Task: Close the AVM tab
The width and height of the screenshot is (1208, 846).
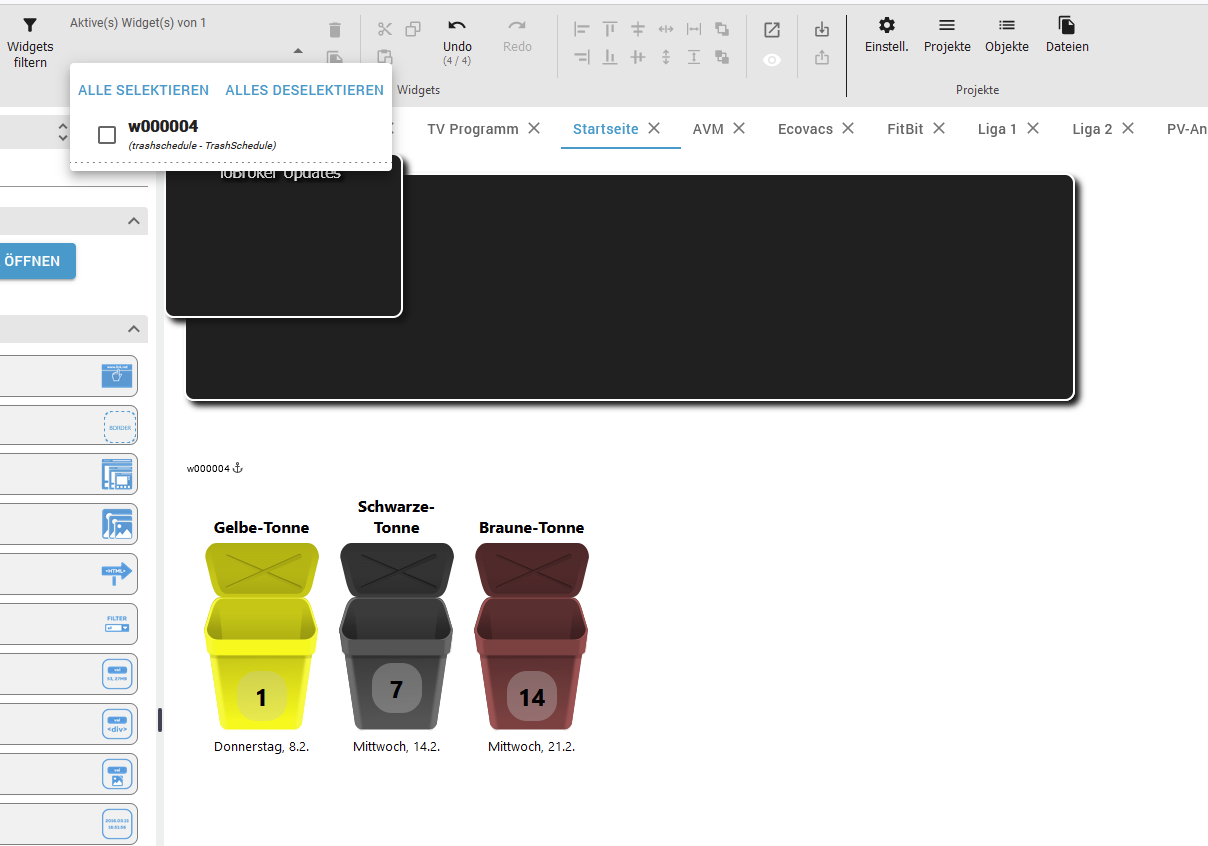Action: (739, 128)
